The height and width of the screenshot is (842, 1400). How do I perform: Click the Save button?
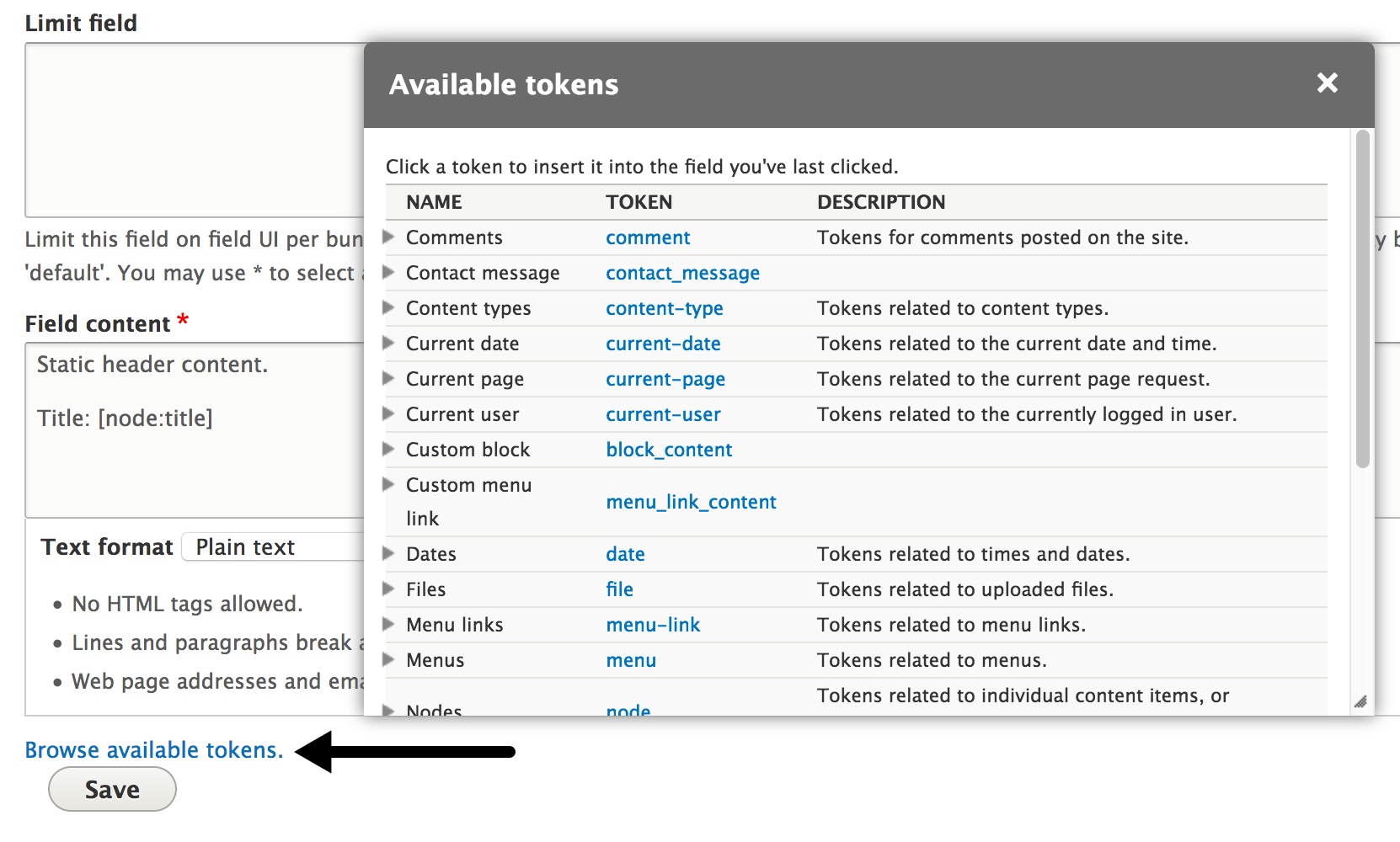coord(111,789)
